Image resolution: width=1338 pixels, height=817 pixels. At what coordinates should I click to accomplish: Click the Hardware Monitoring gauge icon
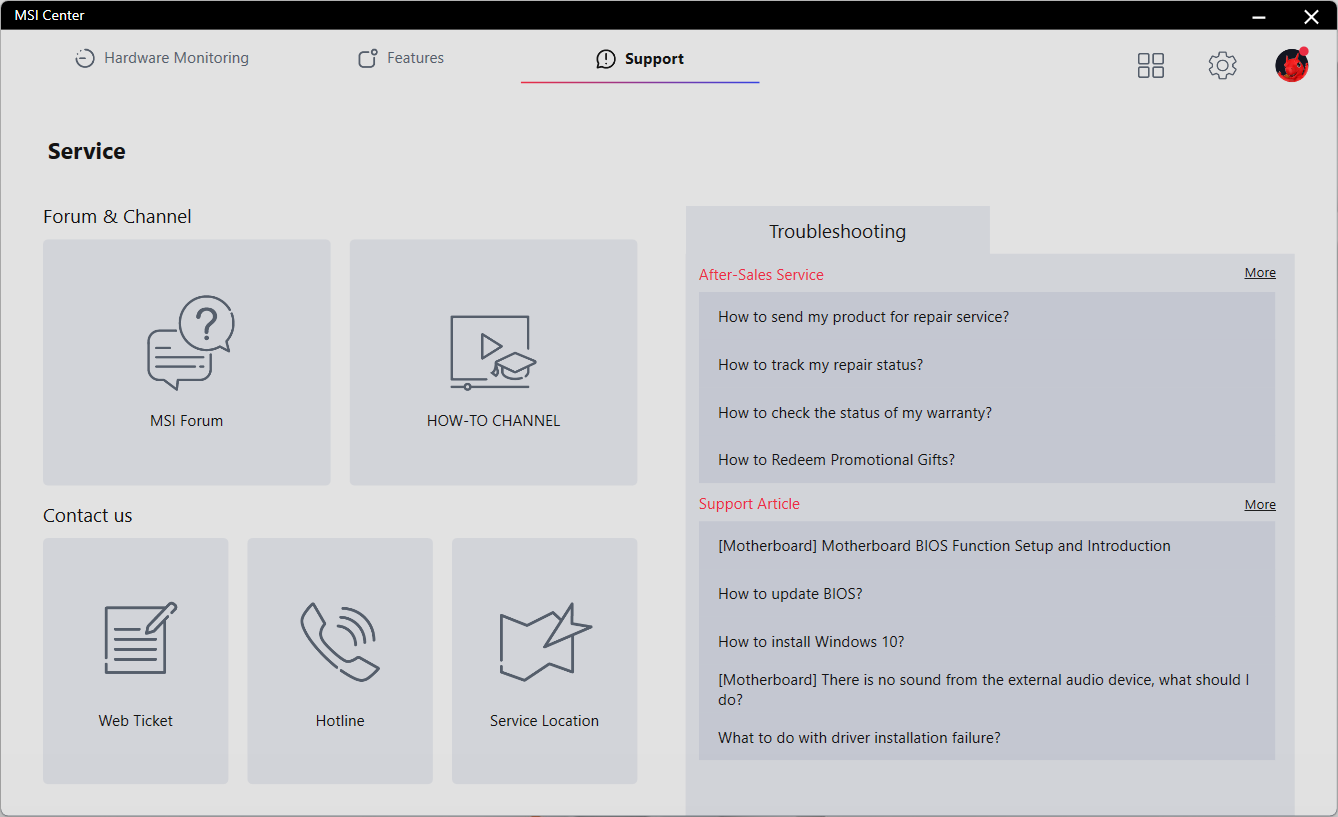85,59
